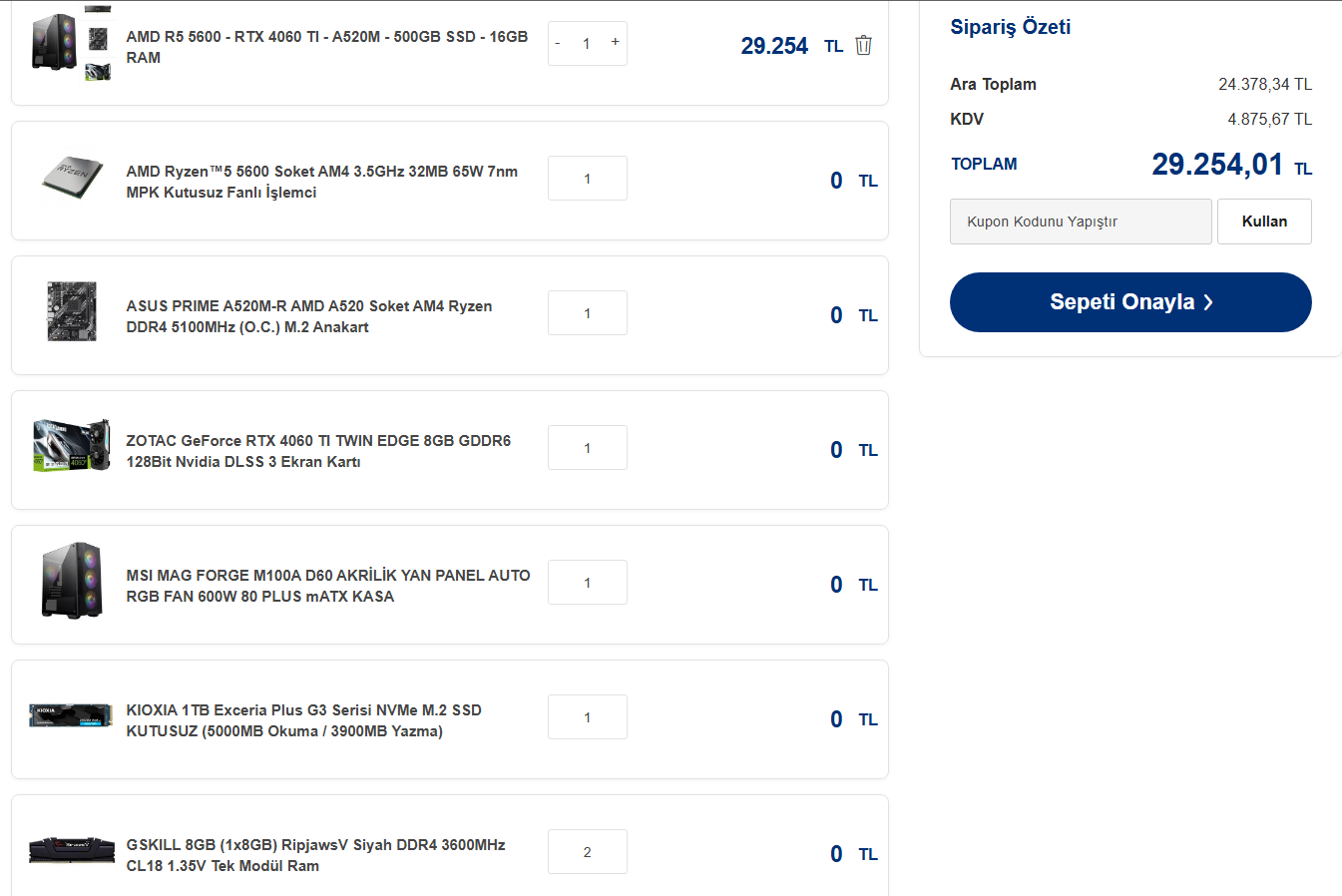1342x896 pixels.
Task: Confirm the cart with Sepeti Onayla
Action: (1130, 302)
